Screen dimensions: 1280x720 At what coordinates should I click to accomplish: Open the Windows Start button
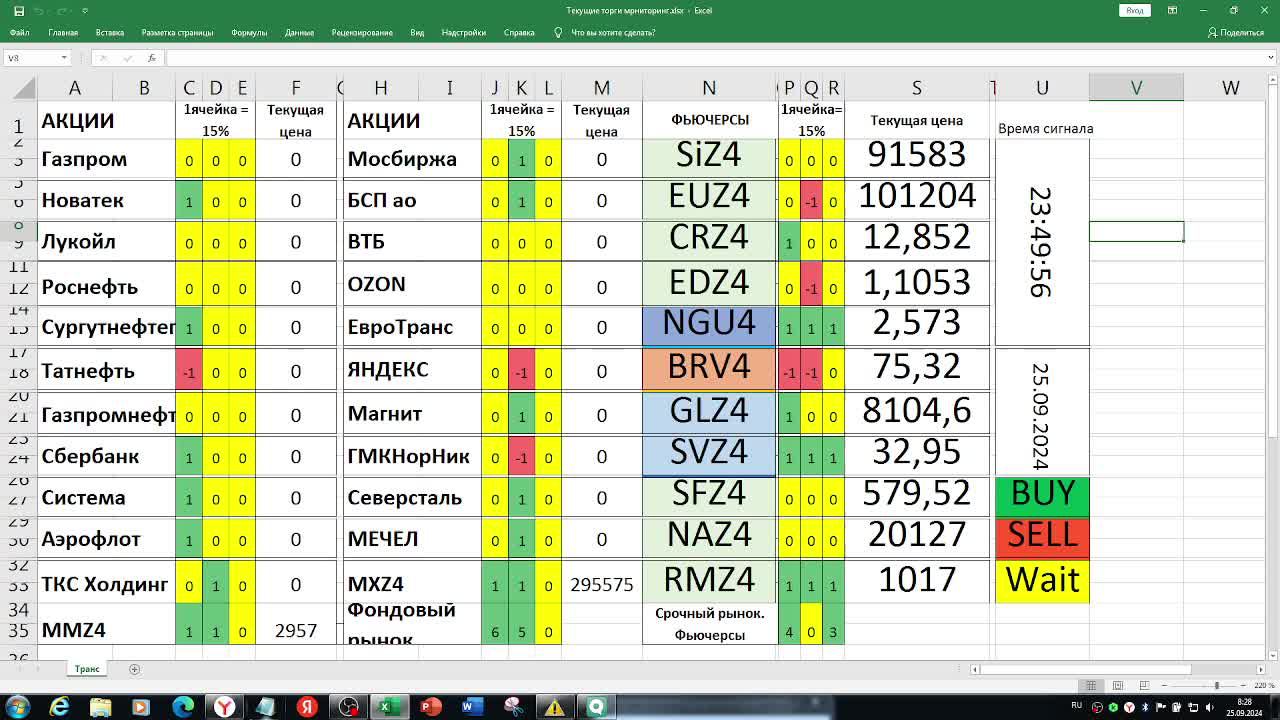coord(19,707)
